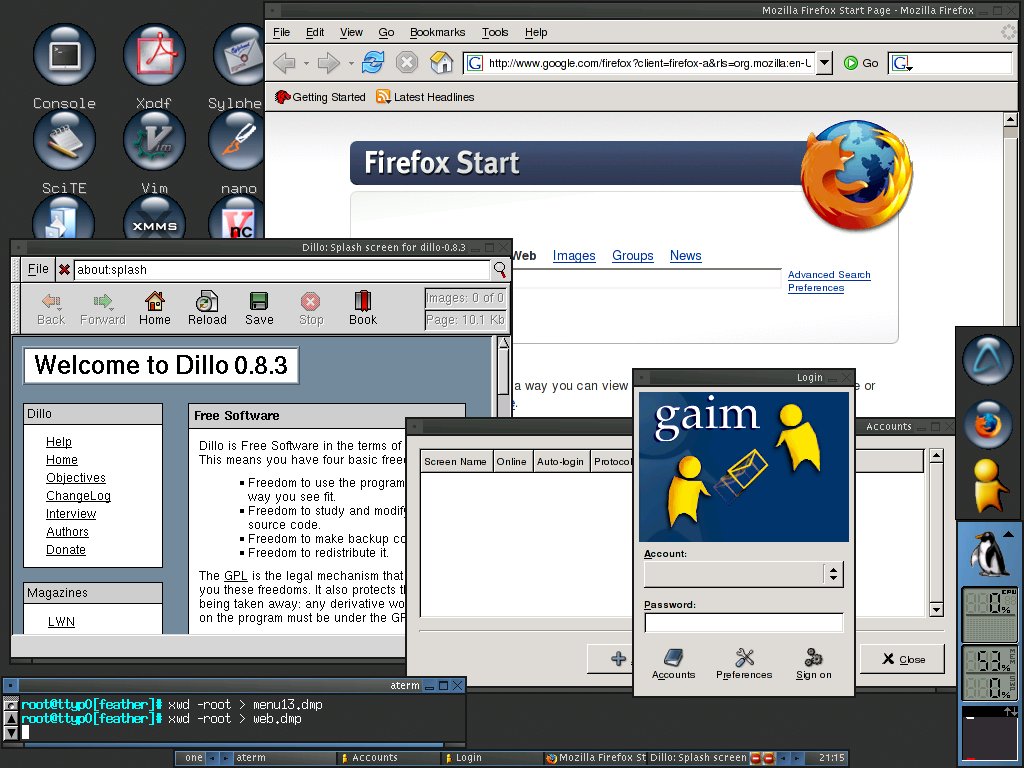Viewport: 1024px width, 768px height.
Task: Open Getting Started bookmark
Action: (x=320, y=97)
